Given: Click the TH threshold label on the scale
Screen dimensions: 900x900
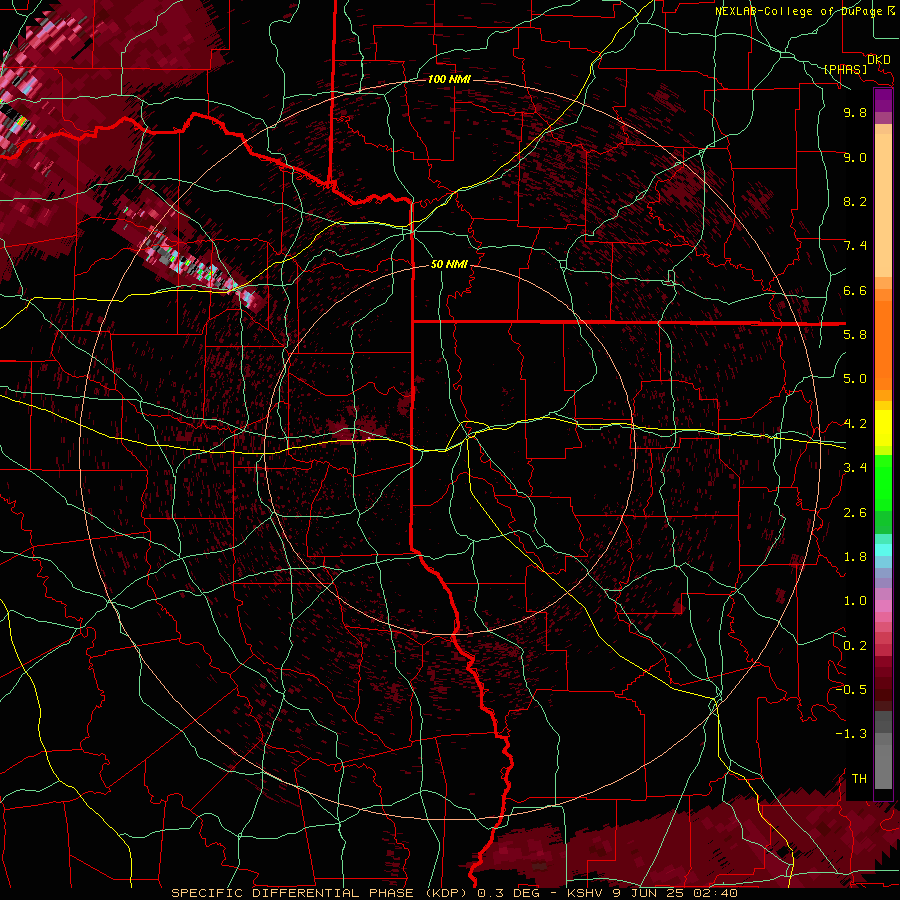Looking at the screenshot, I should (x=859, y=779).
